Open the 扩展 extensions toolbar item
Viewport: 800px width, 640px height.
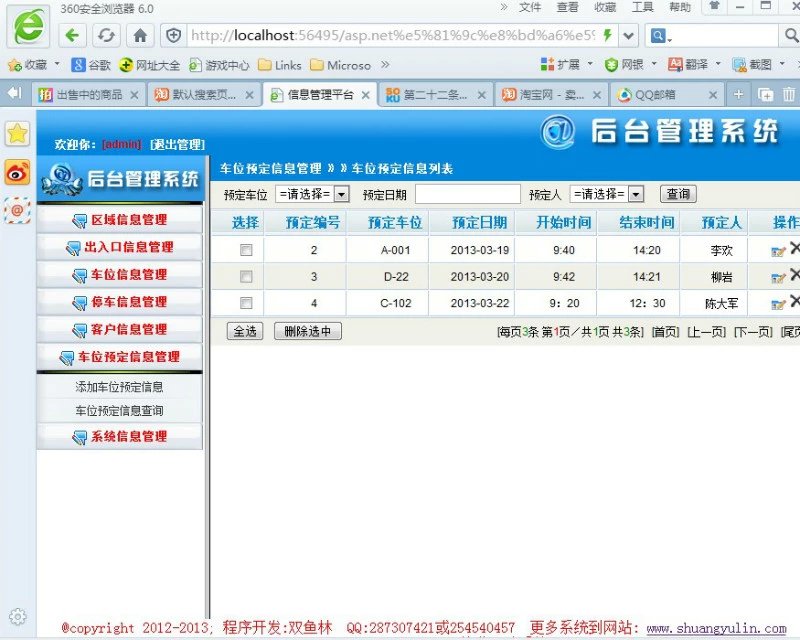561,64
